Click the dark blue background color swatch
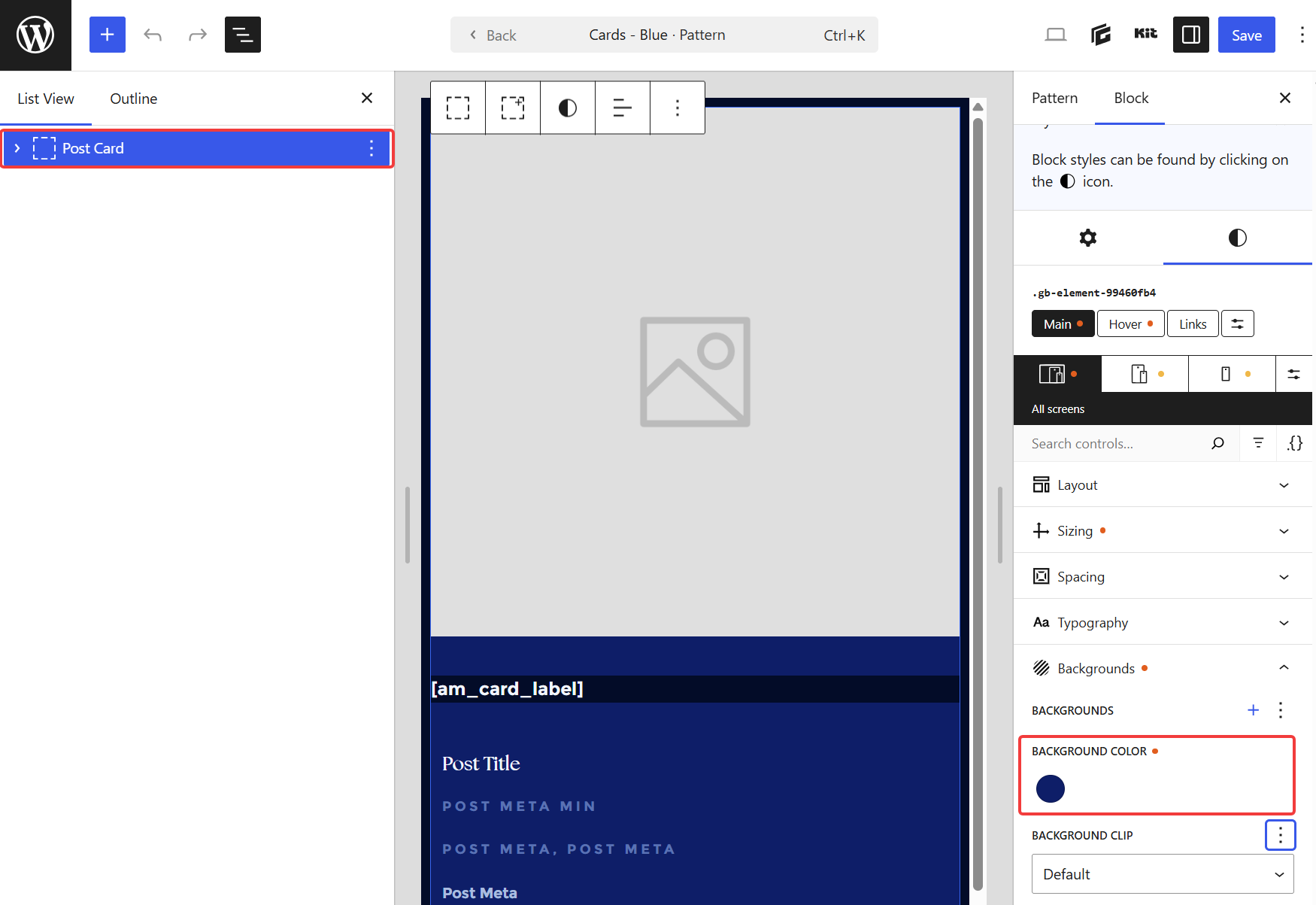 tap(1051, 788)
